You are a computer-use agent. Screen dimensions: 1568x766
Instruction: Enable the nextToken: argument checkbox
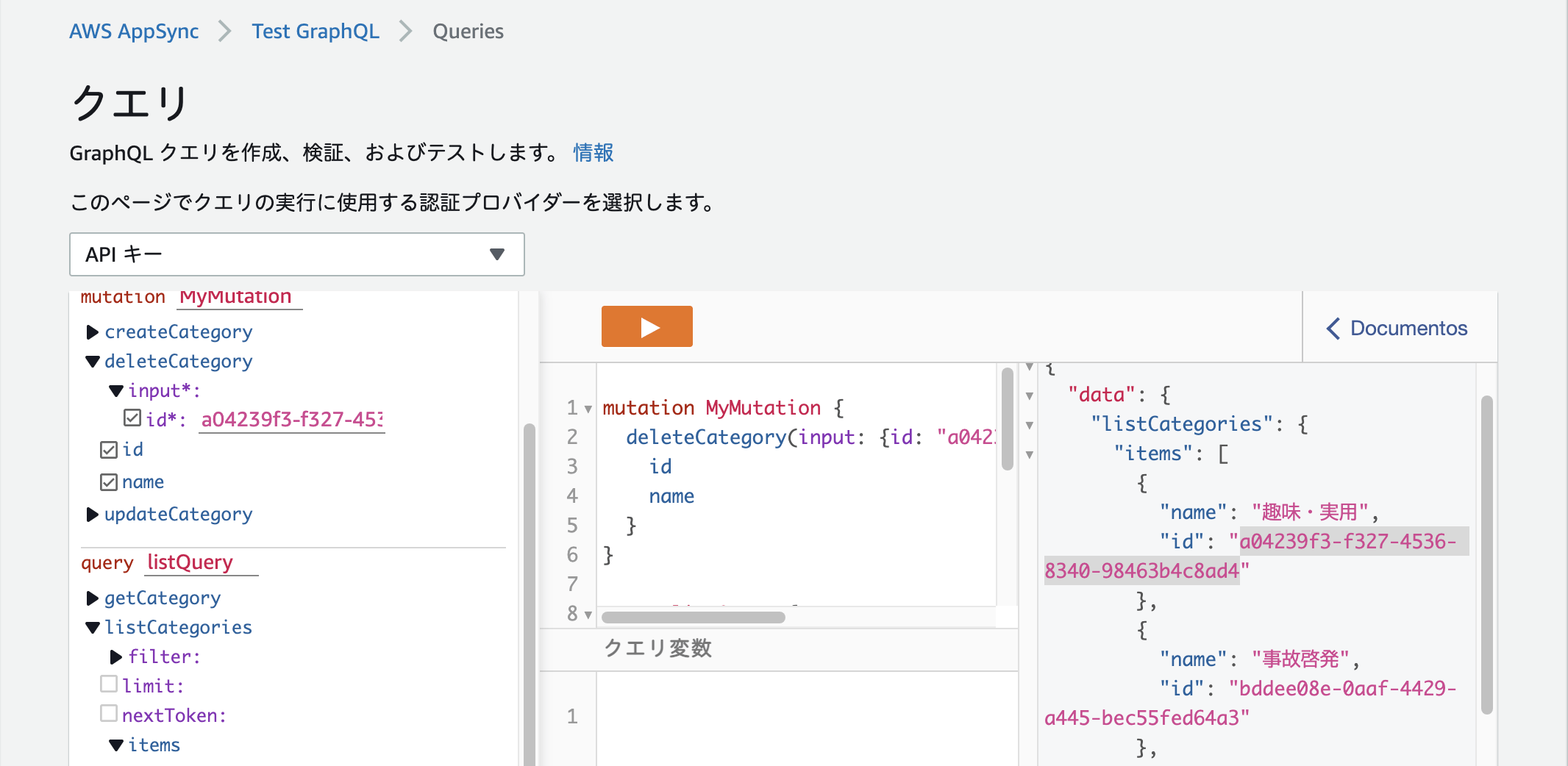click(109, 714)
